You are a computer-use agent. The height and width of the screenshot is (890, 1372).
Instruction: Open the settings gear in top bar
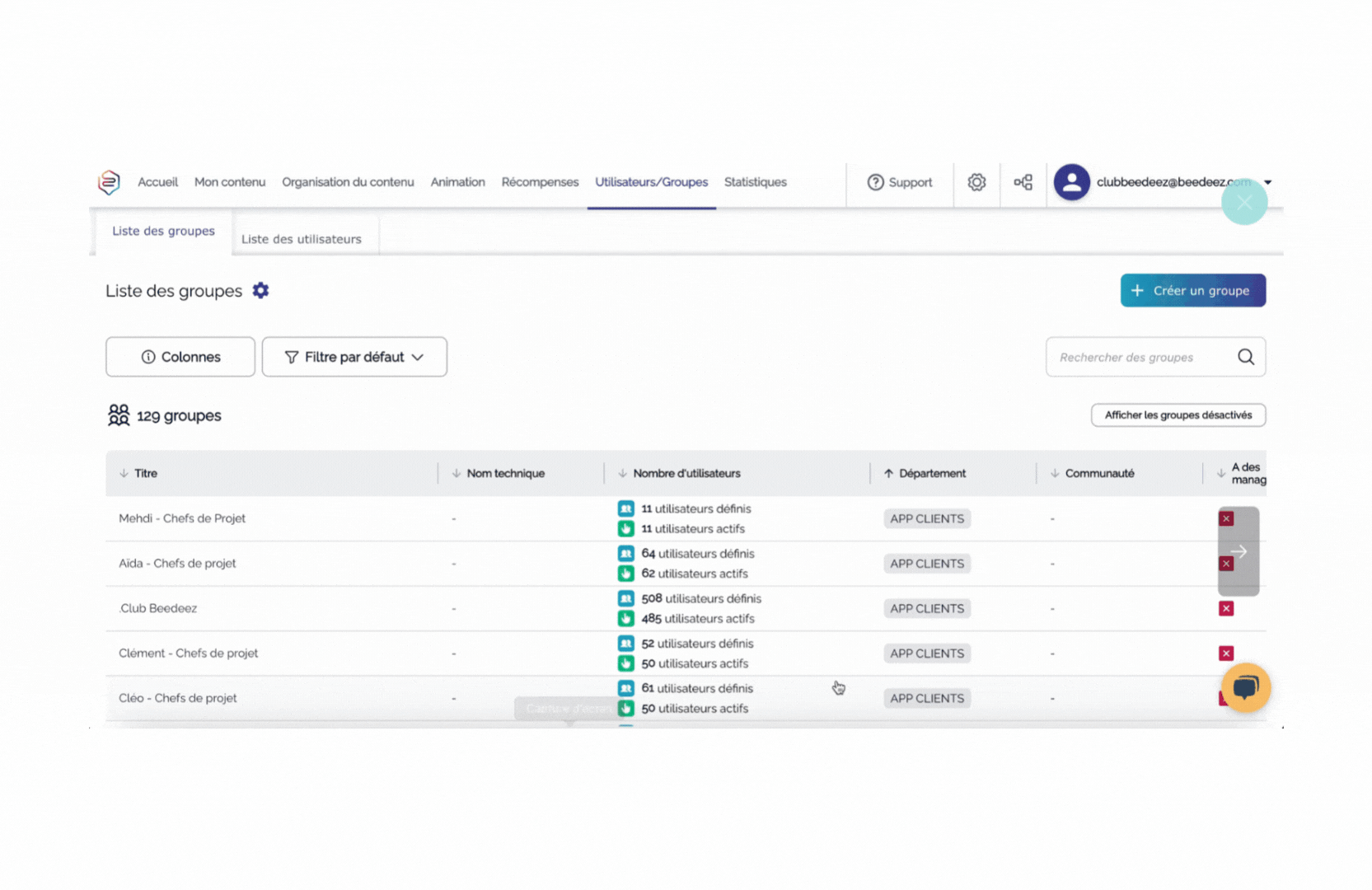[976, 182]
